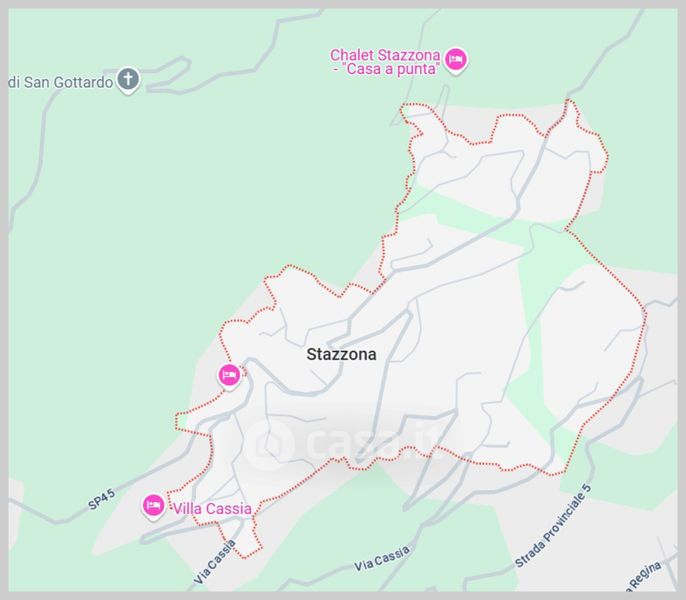Click the diagonal Via Cassia label near Villa Cassia

point(214,562)
